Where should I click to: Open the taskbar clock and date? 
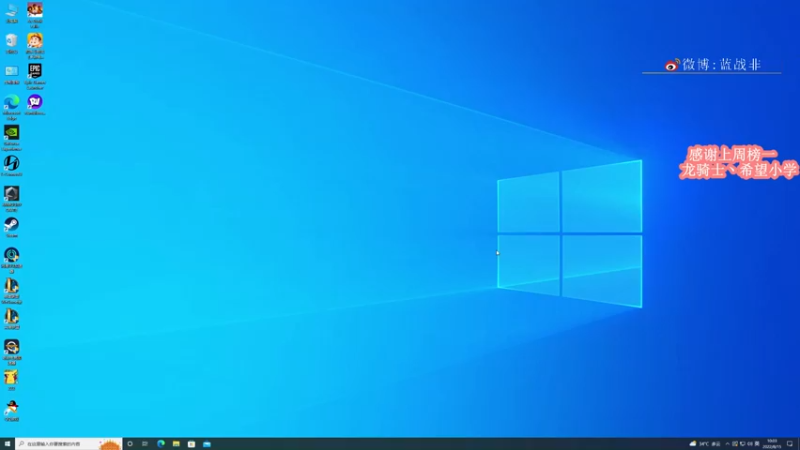coord(772,444)
